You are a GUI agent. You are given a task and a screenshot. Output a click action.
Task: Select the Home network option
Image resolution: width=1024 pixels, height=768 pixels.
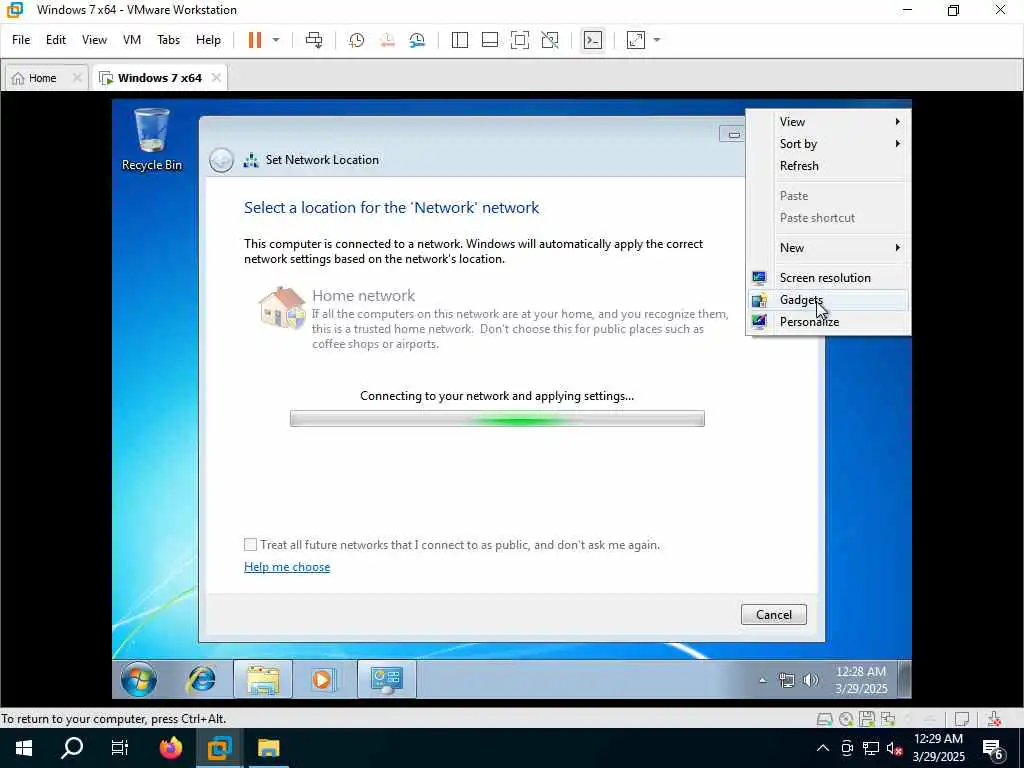point(493,319)
